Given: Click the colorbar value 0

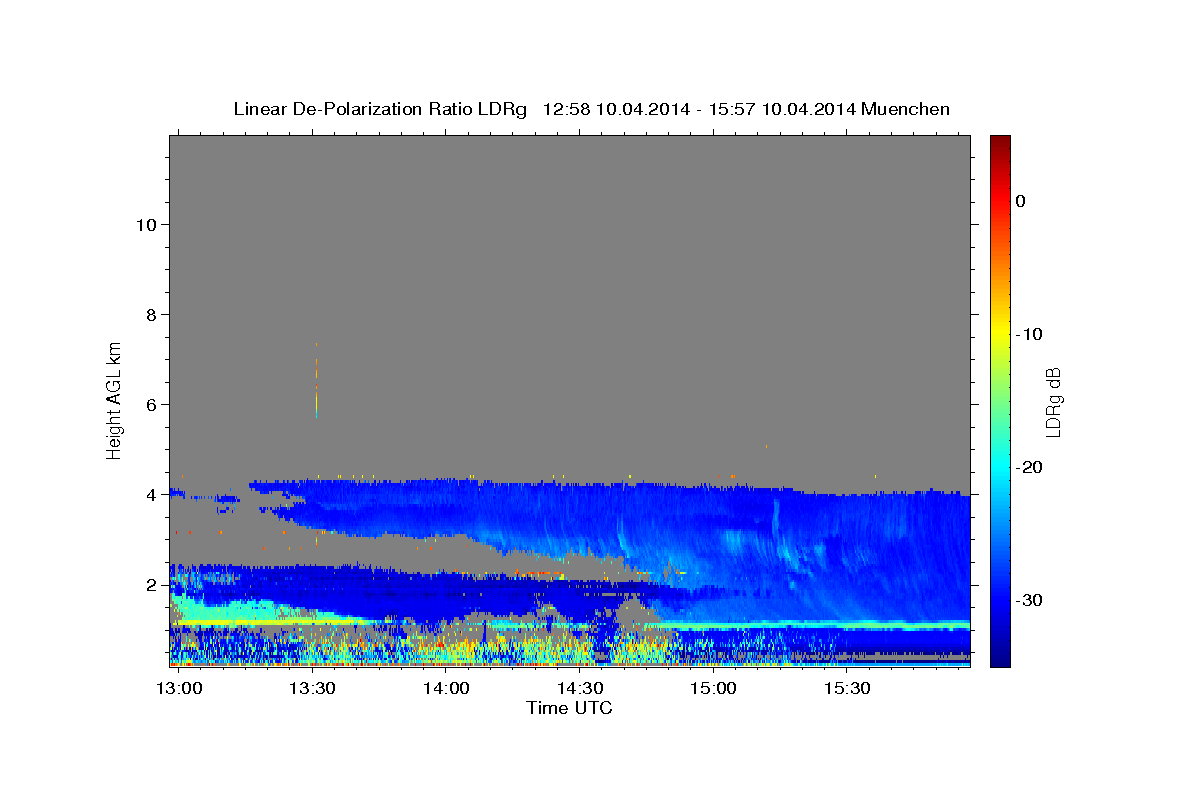Looking at the screenshot, I should [x=1021, y=201].
